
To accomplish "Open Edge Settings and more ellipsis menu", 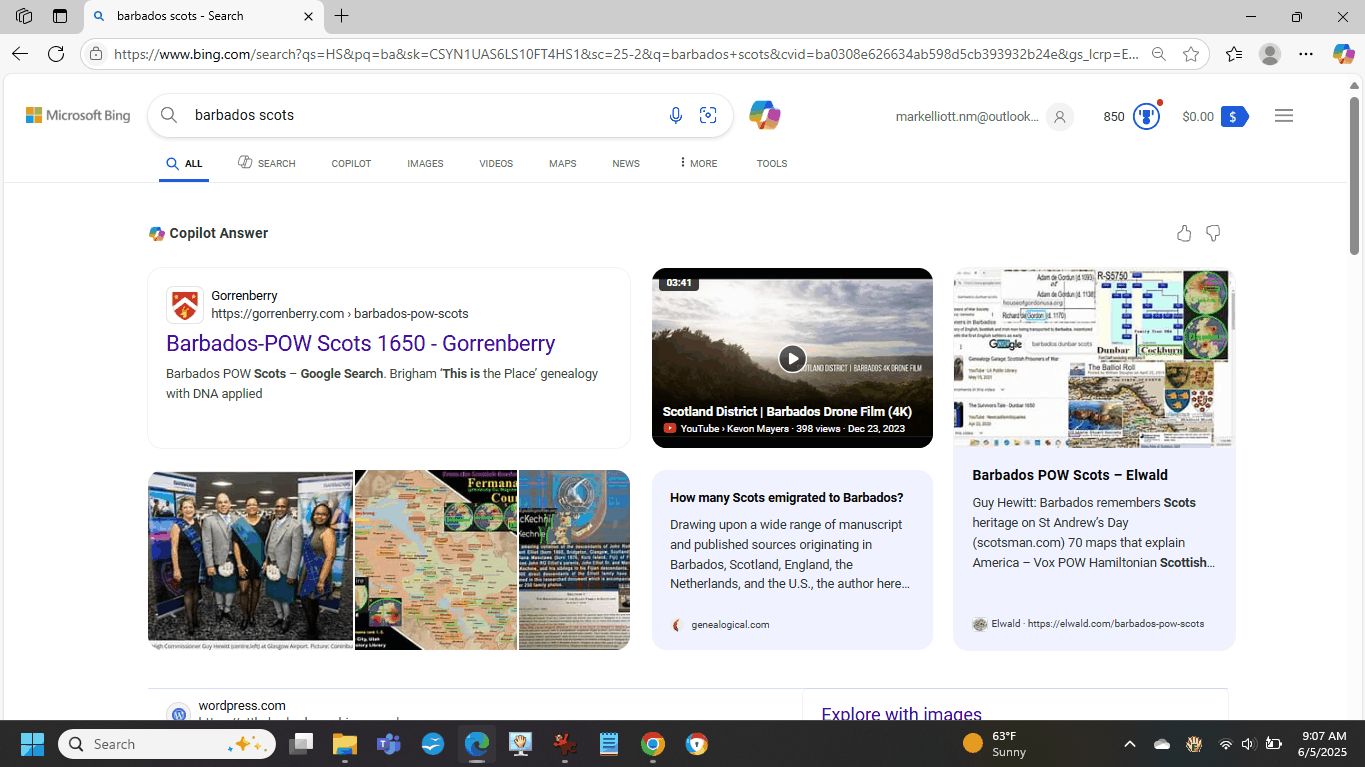I will click(1306, 54).
